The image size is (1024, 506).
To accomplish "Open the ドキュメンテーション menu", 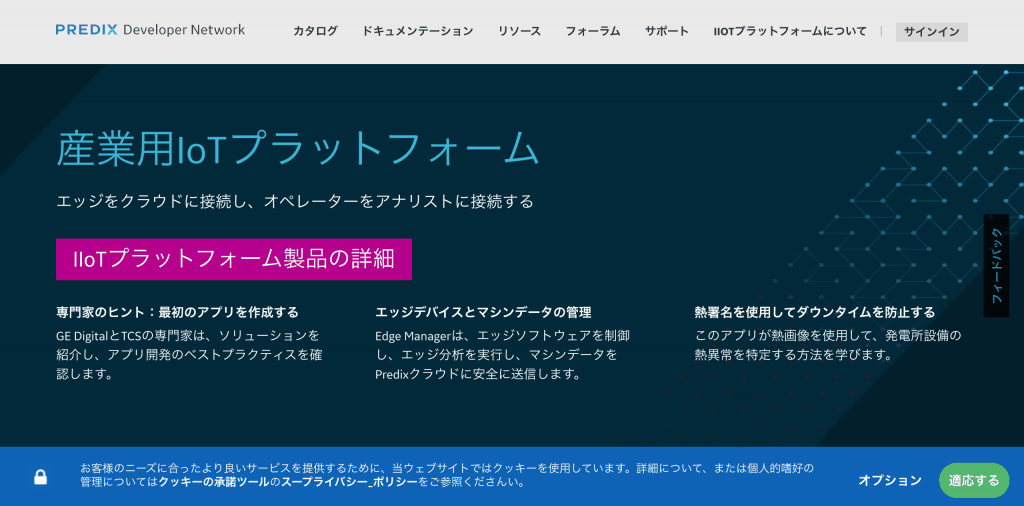I will click(417, 31).
